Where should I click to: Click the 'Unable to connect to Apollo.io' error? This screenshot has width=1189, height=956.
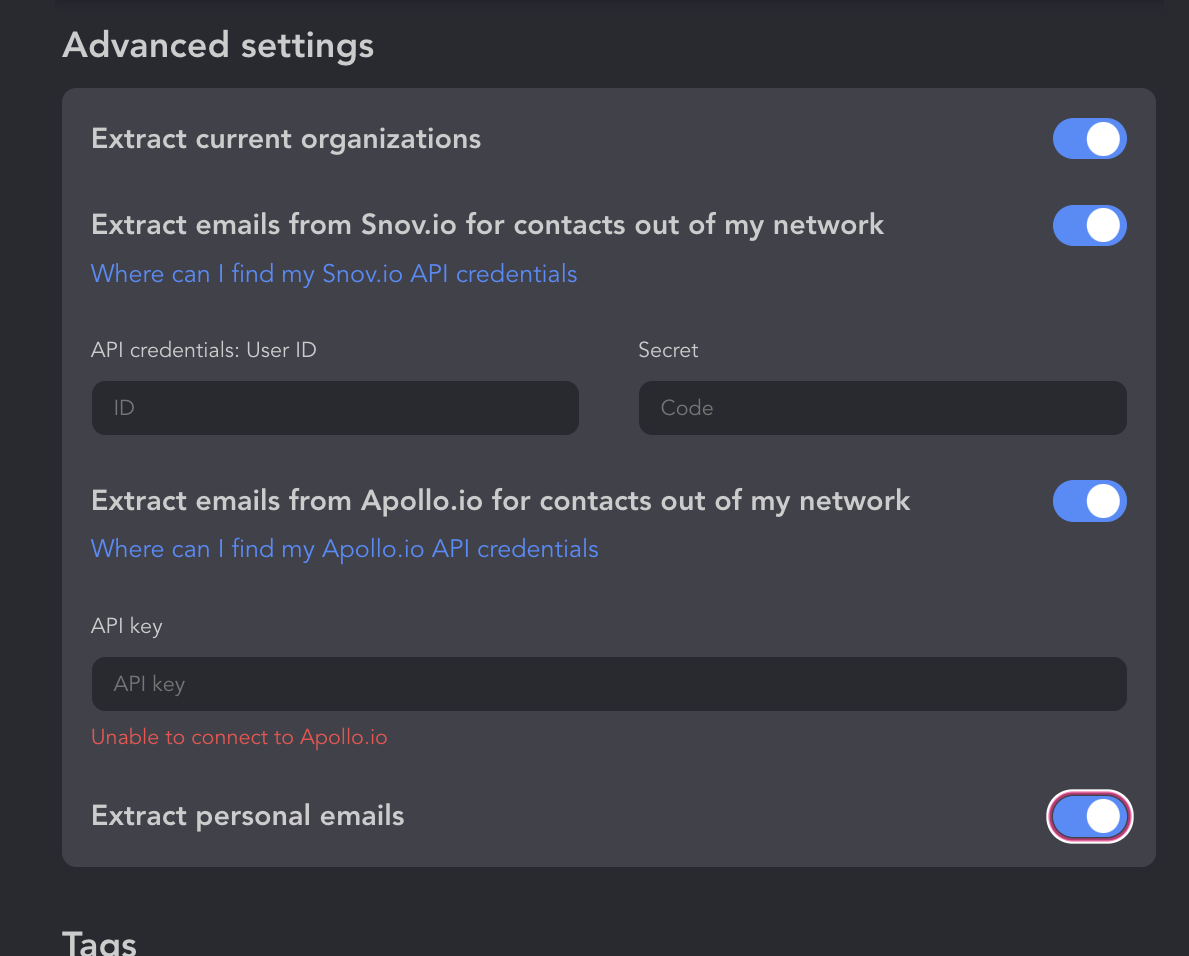click(x=239, y=737)
